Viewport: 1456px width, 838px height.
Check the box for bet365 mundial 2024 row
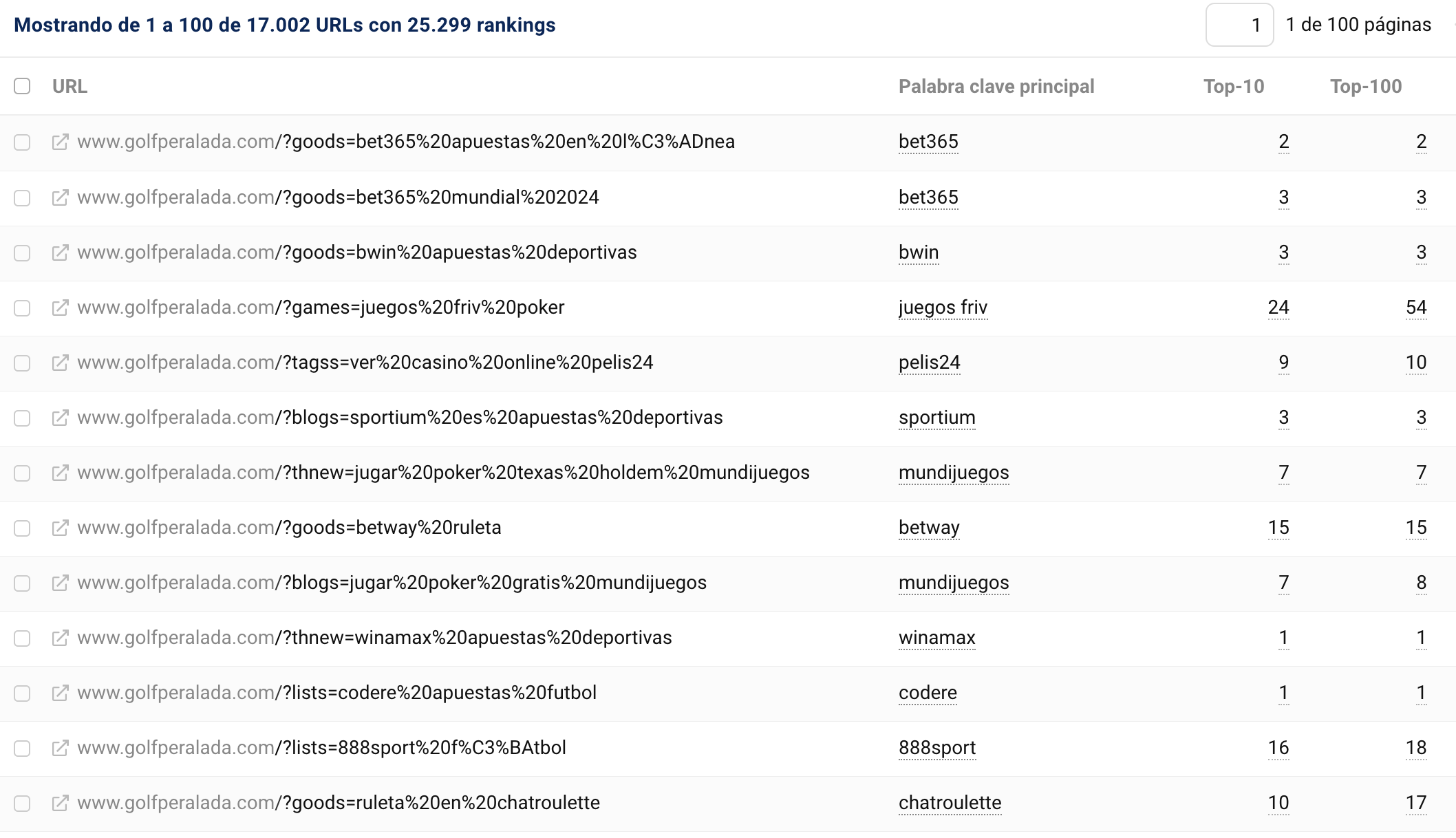click(x=22, y=198)
